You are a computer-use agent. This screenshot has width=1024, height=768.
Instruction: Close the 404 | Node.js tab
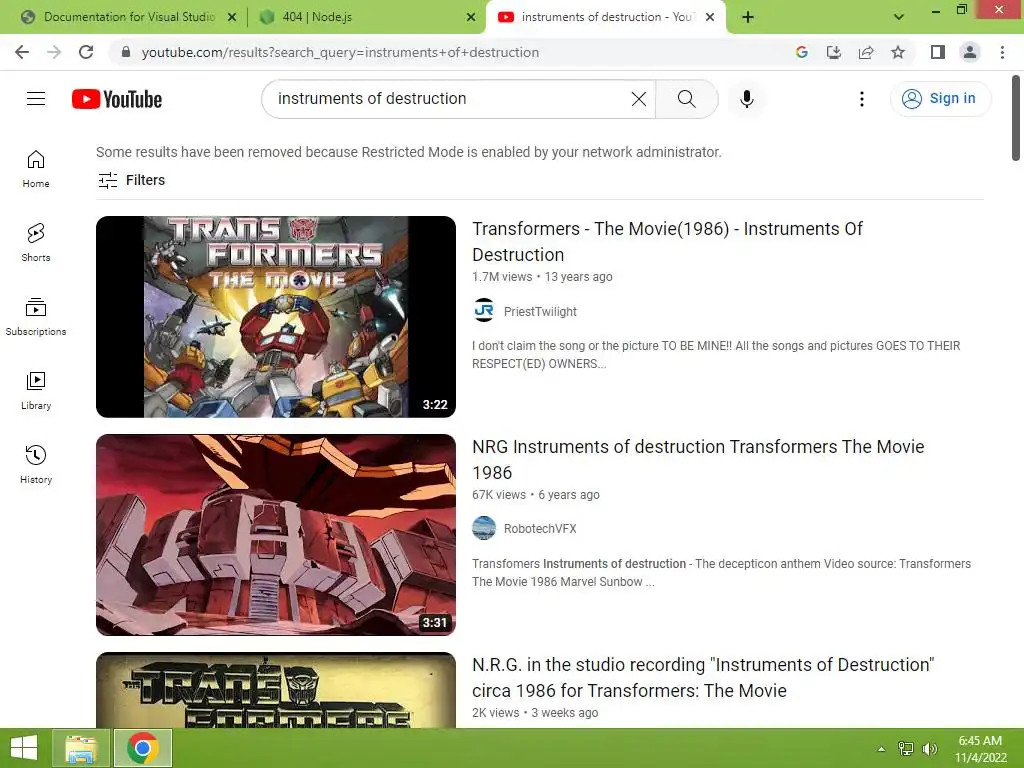471,18
